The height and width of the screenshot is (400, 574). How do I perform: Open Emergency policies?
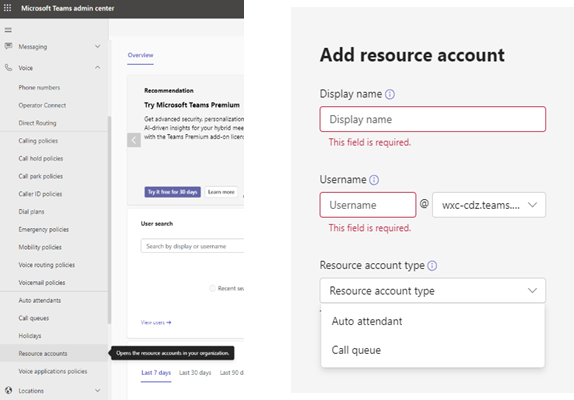(x=44, y=229)
